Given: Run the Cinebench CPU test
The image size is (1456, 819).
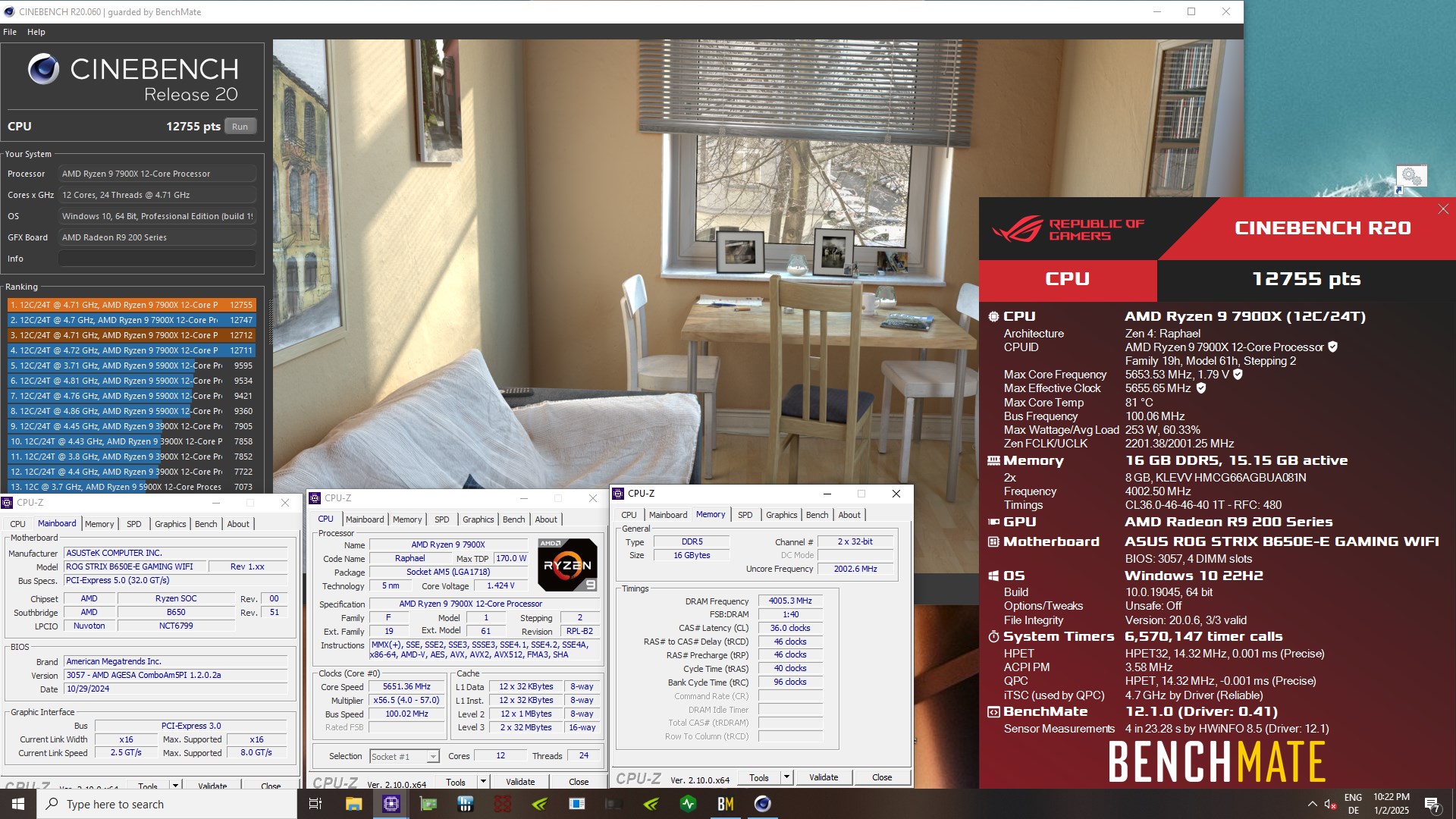Looking at the screenshot, I should (240, 127).
